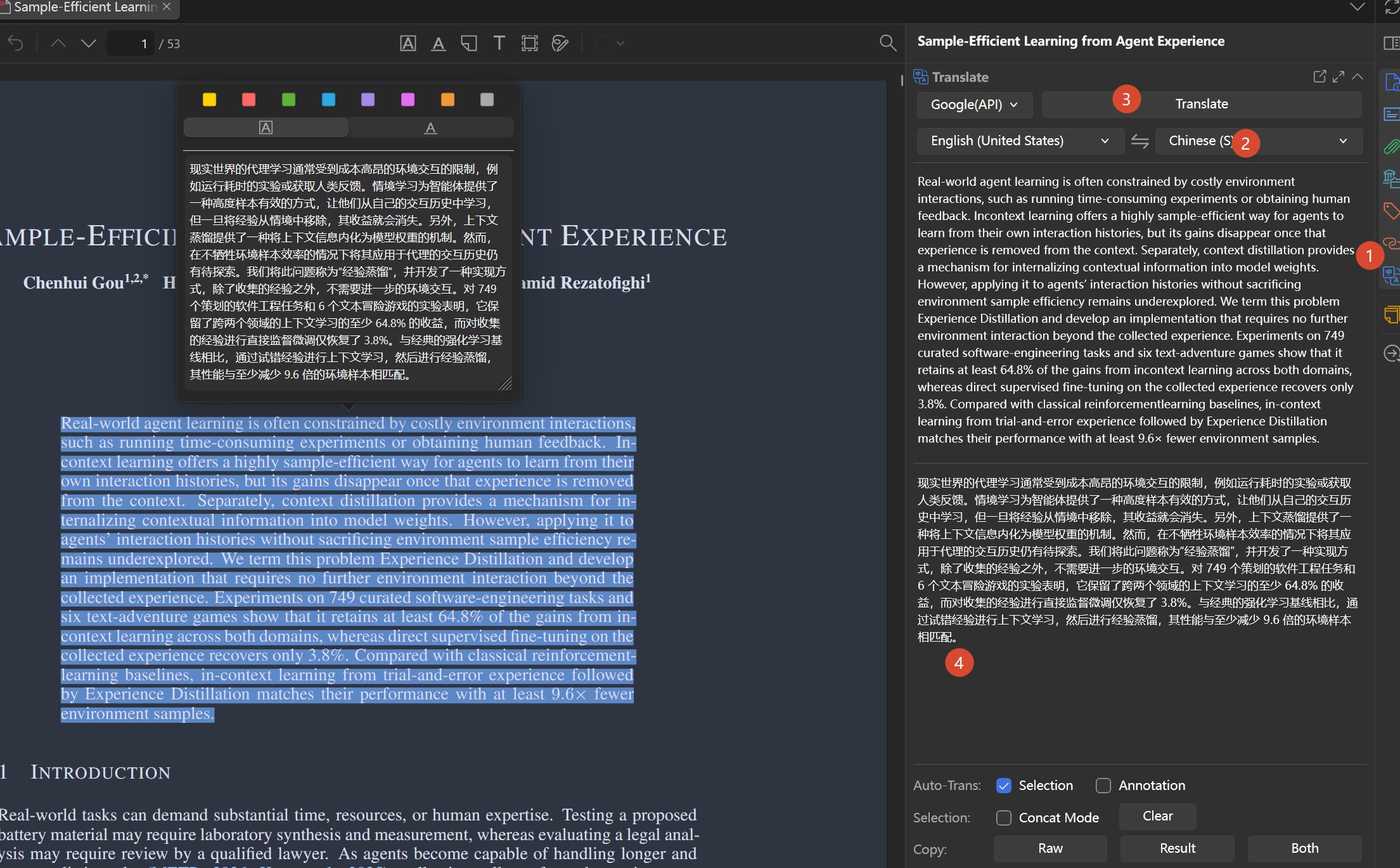
Task: Open the English (United States) source language dropdown
Action: [1020, 141]
